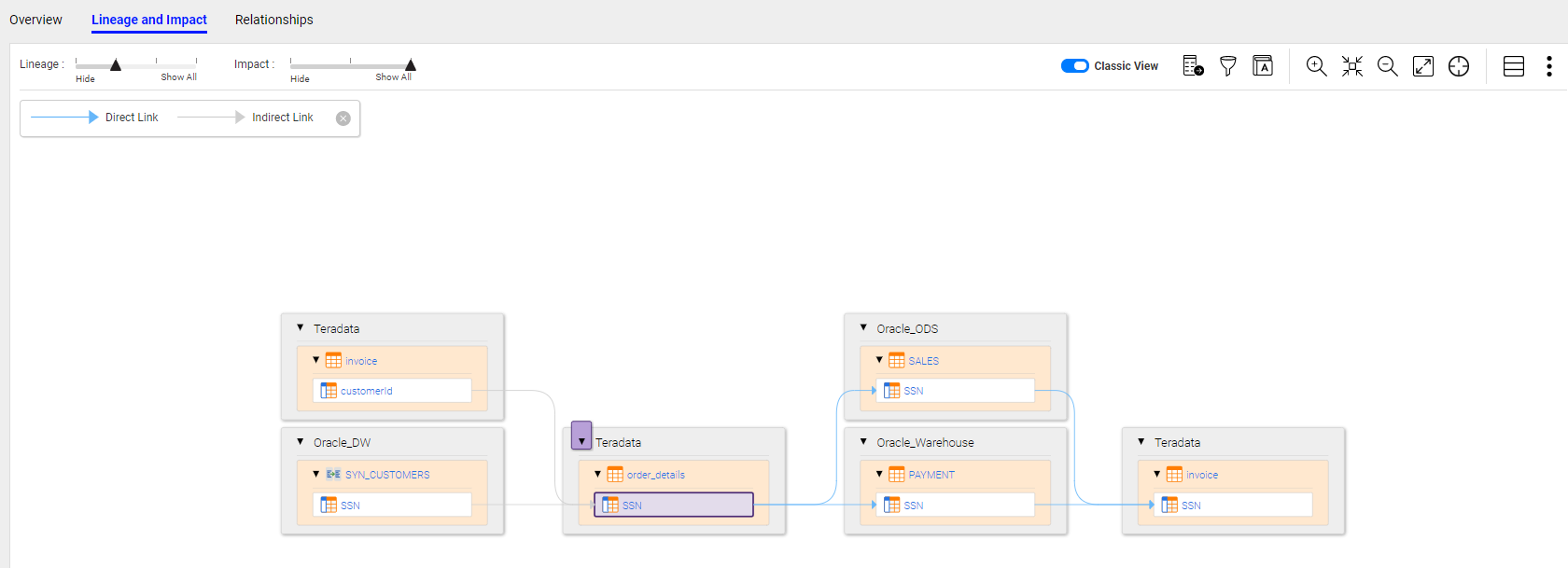Click the Oracle_ODS group title

click(907, 328)
